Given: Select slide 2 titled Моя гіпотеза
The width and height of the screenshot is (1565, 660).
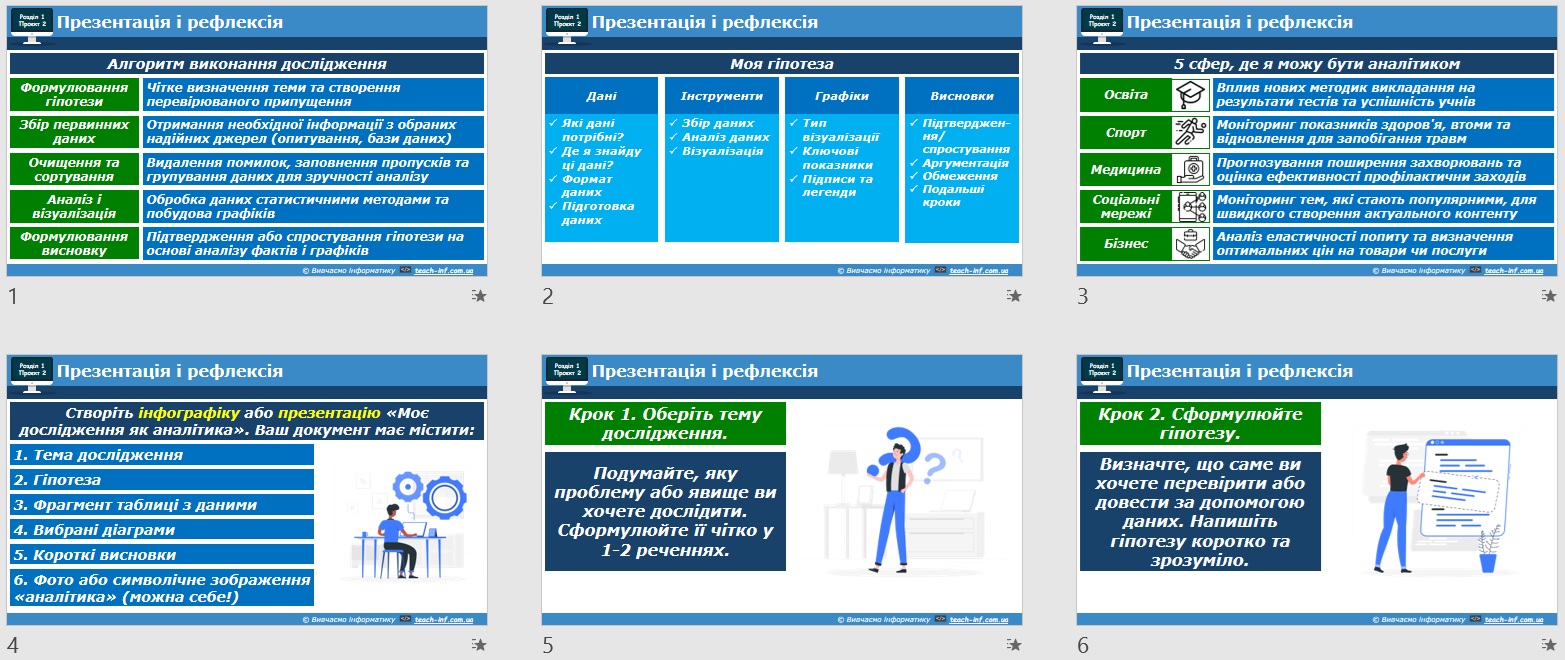Looking at the screenshot, I should pos(782,141).
